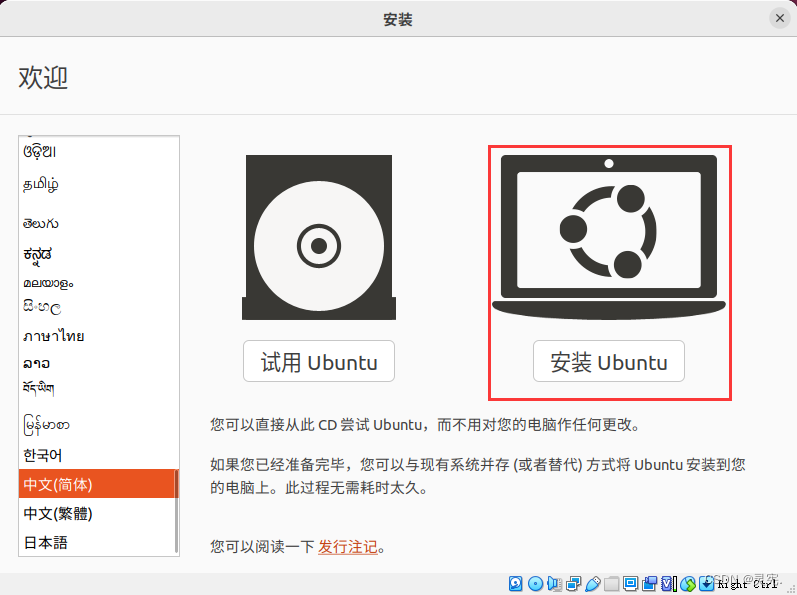Click the laptop with Ubuntu logo illustration
Screen dimensions: 797x595
pyautogui.click(x=609, y=237)
